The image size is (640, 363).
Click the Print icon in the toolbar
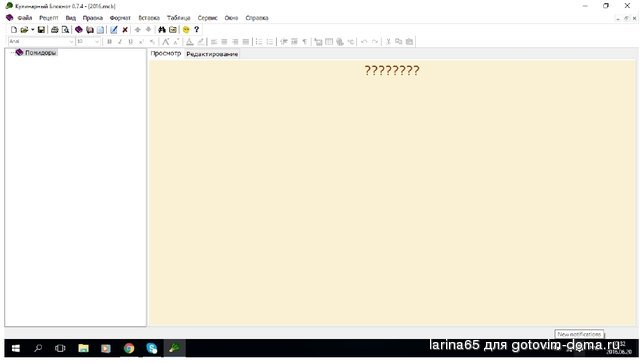pyautogui.click(x=54, y=30)
